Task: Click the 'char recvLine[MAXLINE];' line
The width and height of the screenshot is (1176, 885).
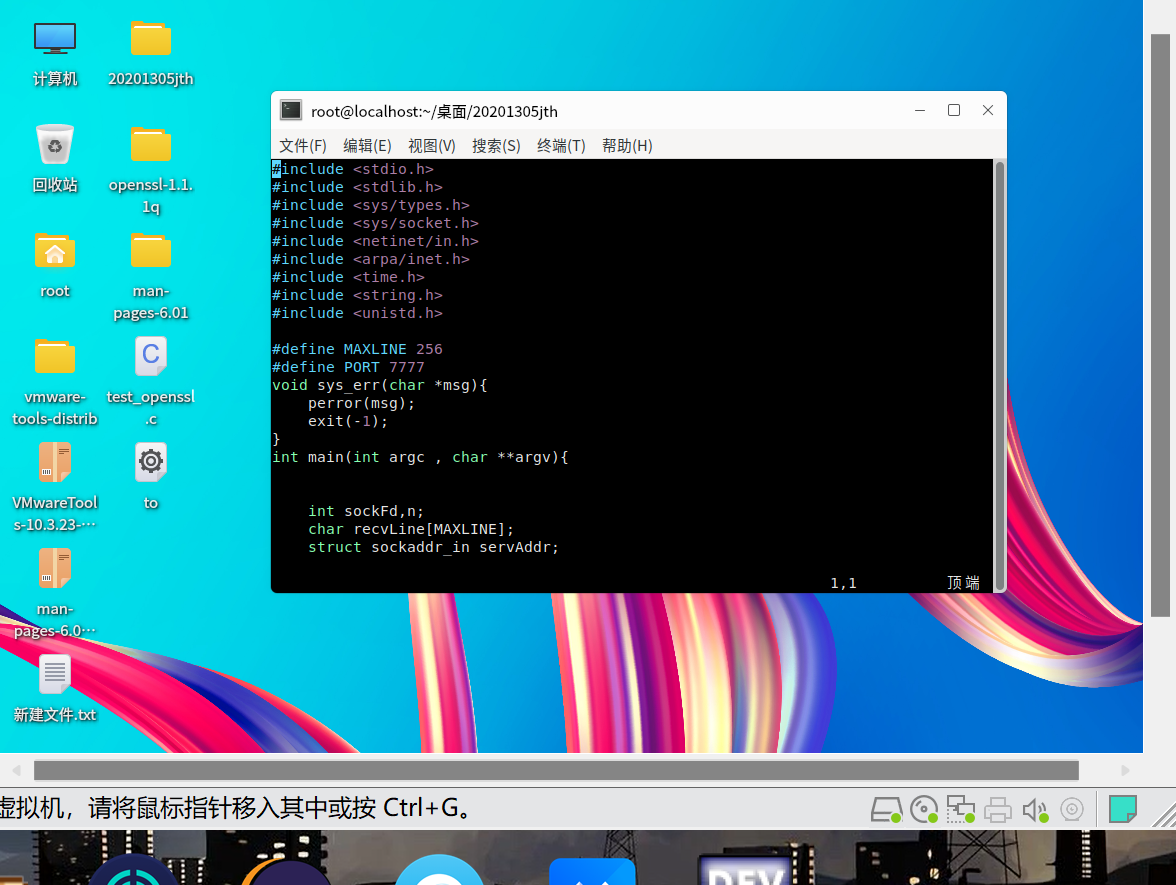Action: pos(411,529)
